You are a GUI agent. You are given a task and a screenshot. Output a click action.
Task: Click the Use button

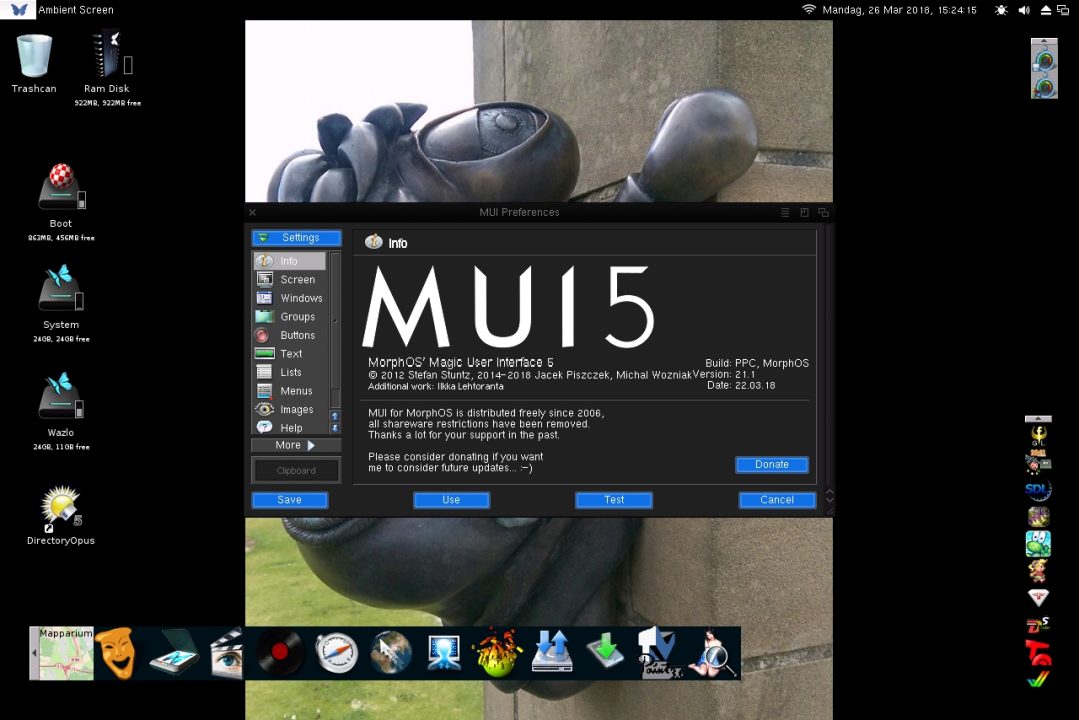tap(451, 500)
